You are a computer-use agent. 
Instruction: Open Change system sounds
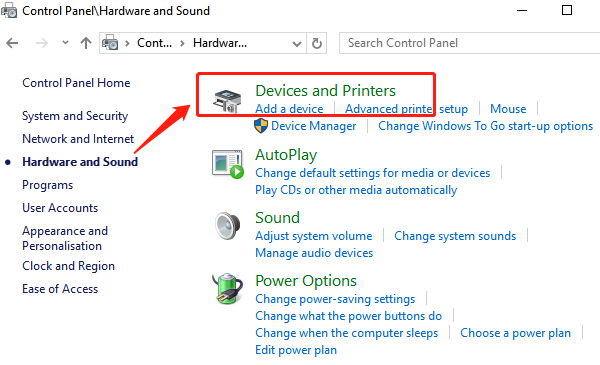[x=455, y=236]
